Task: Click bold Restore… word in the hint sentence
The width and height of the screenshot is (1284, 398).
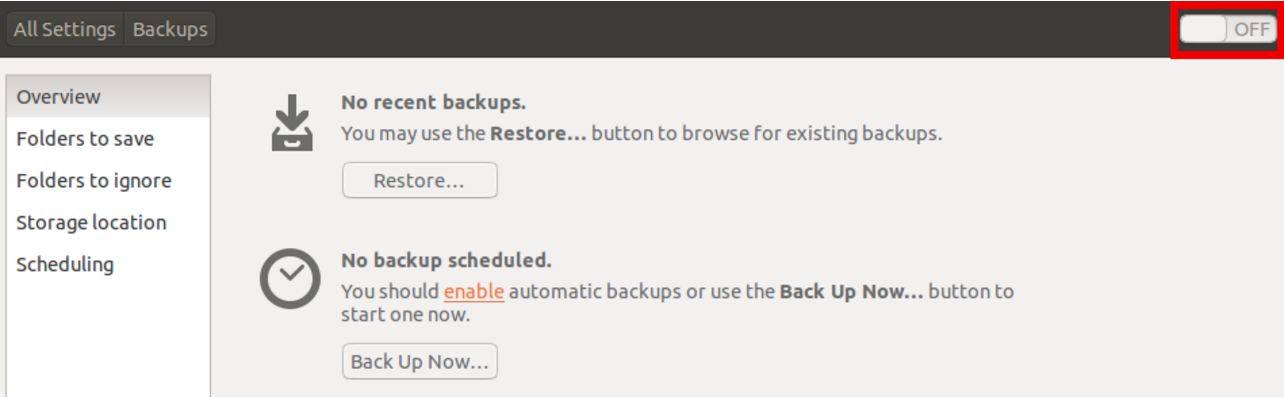Action: 538,133
